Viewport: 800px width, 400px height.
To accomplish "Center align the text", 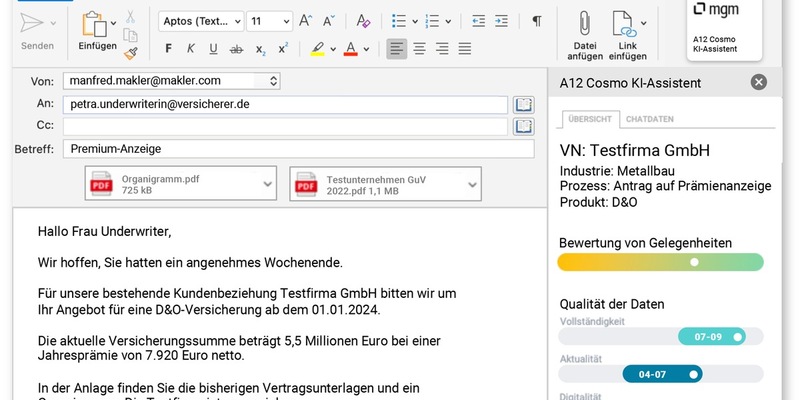I will [419, 49].
